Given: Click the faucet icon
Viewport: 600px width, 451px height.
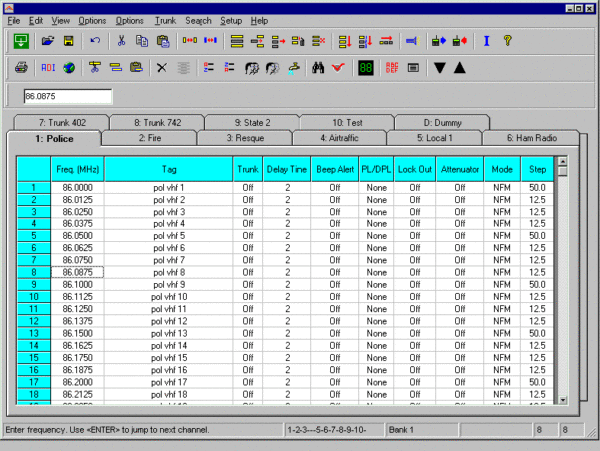Looking at the screenshot, I should coord(293,68).
